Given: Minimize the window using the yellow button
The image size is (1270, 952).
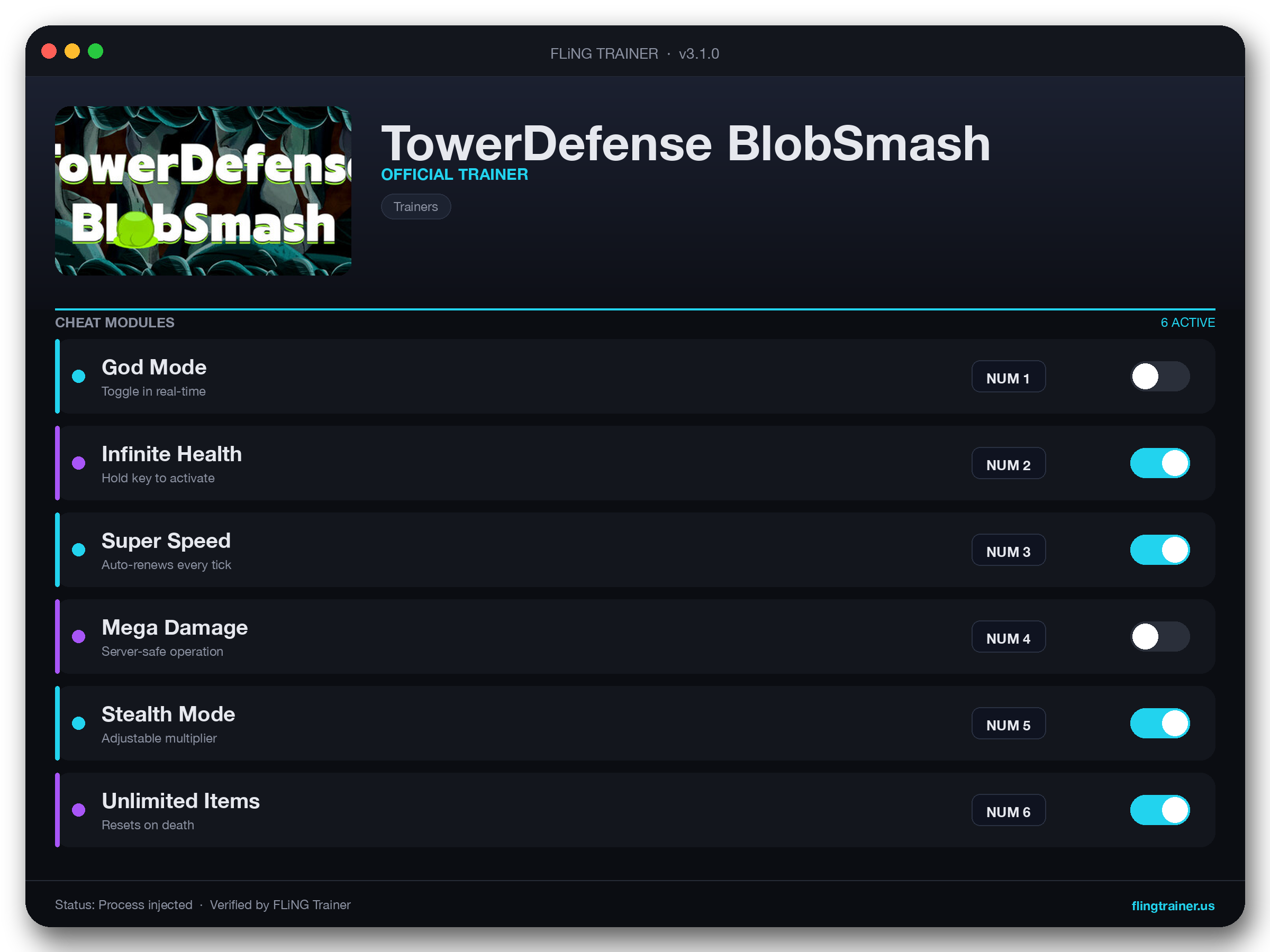Looking at the screenshot, I should [72, 51].
